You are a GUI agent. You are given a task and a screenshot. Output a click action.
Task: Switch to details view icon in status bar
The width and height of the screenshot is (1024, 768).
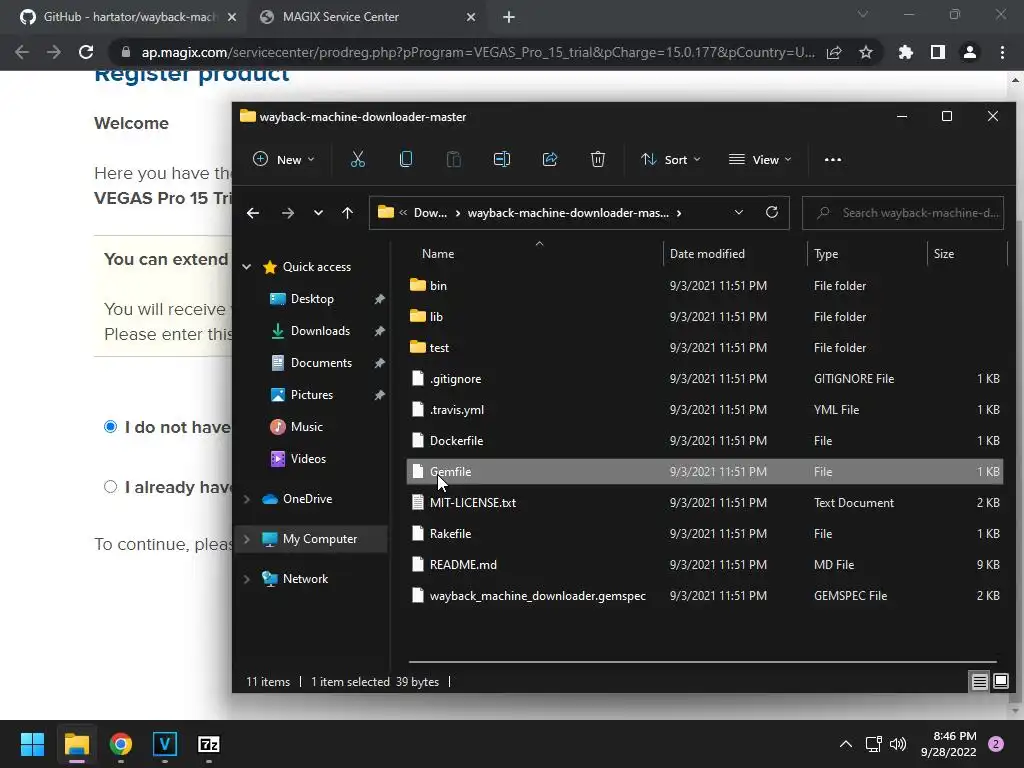tap(979, 682)
